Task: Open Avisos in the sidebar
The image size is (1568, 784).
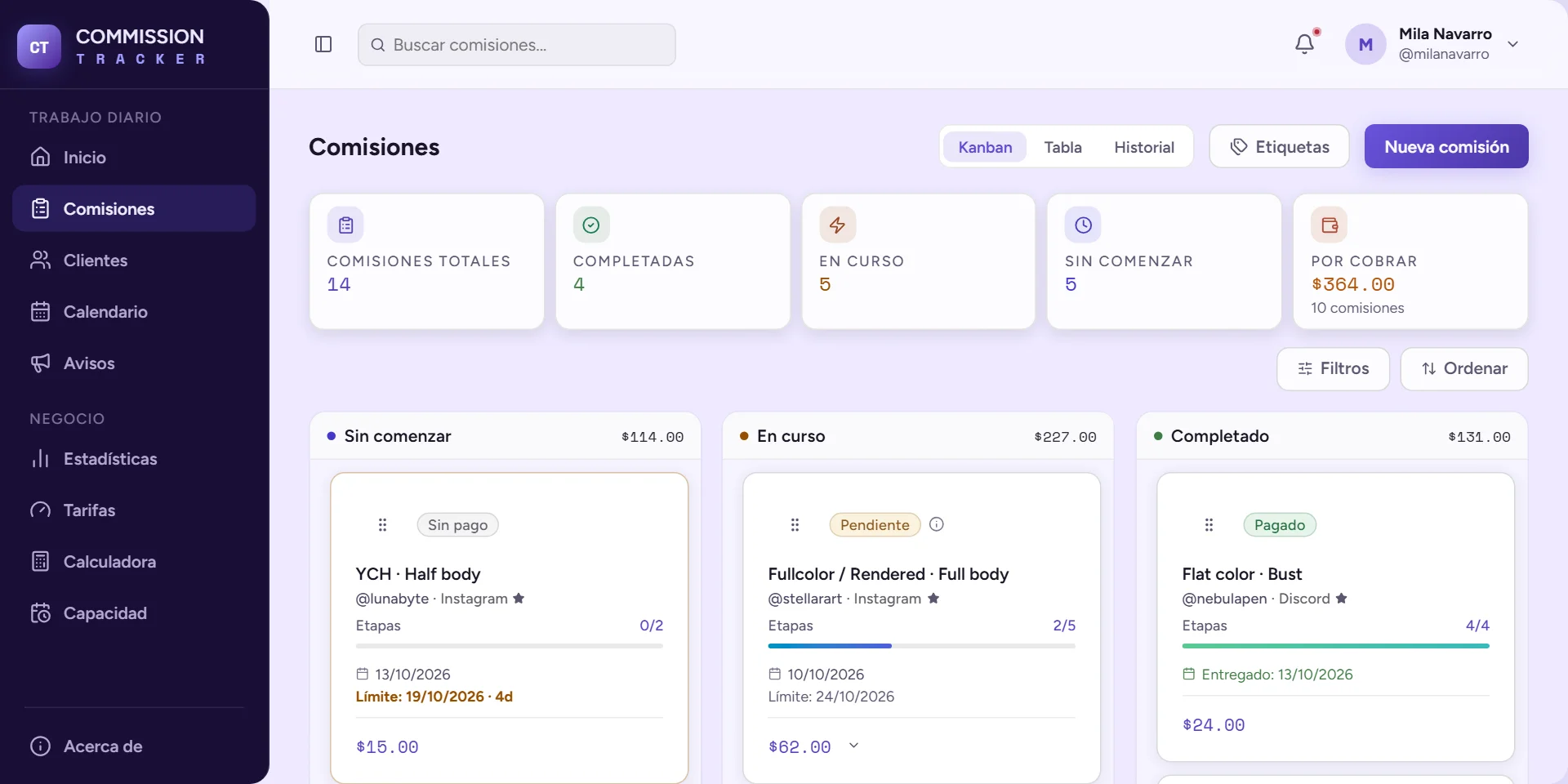Action: pos(134,363)
